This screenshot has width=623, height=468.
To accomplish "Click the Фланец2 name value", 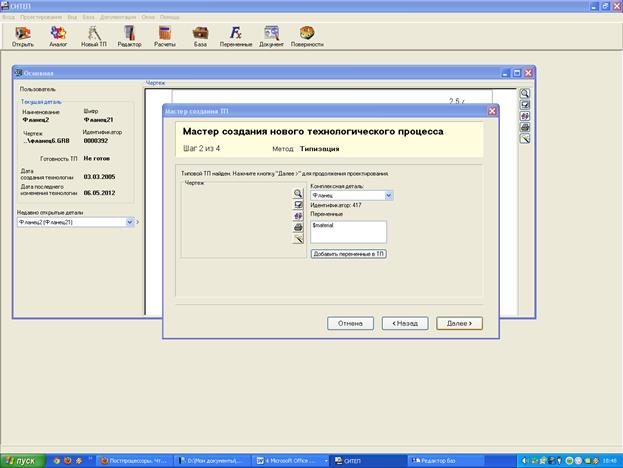I will (x=36, y=120).
